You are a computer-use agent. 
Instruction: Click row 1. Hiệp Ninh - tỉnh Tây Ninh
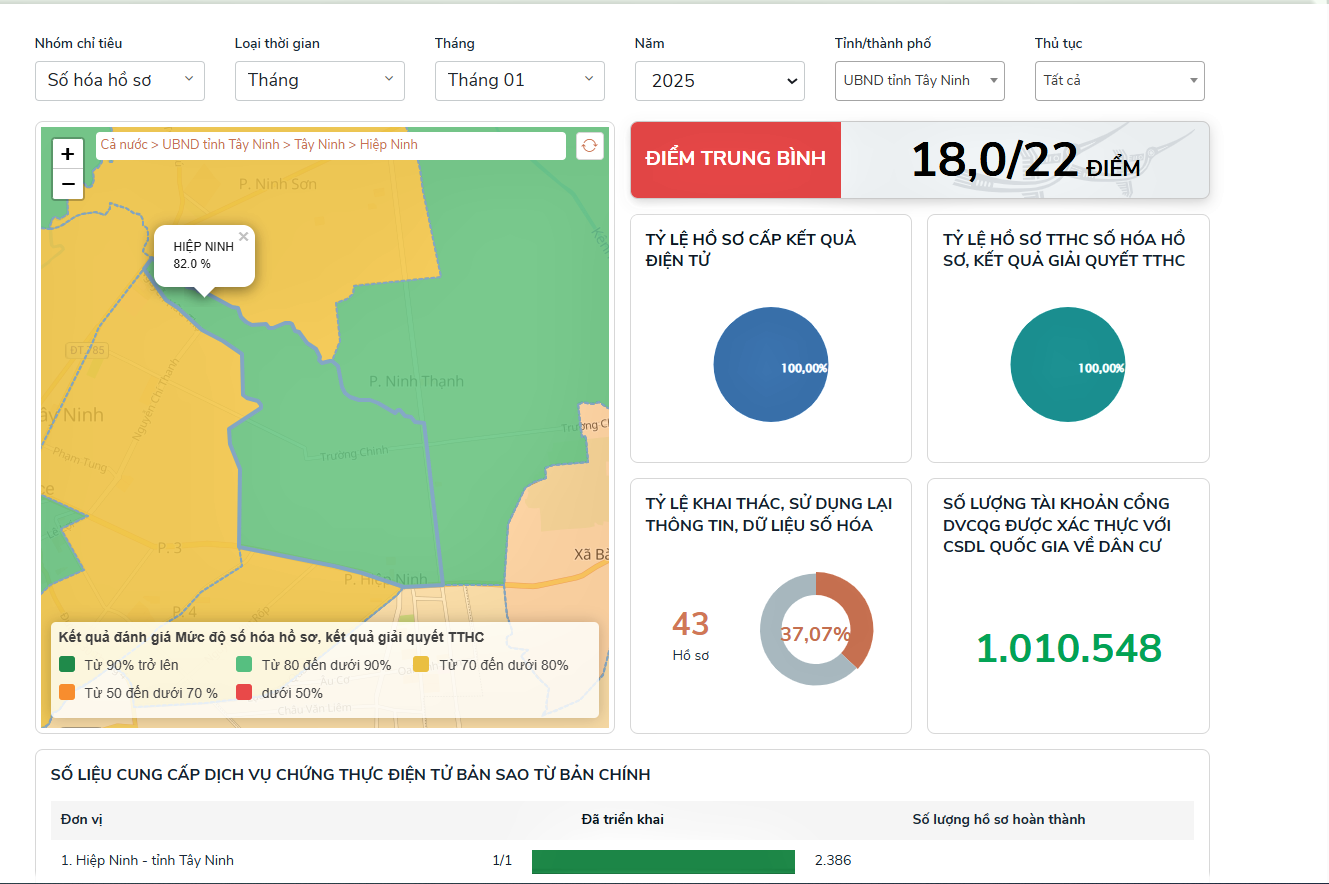[x=622, y=860]
